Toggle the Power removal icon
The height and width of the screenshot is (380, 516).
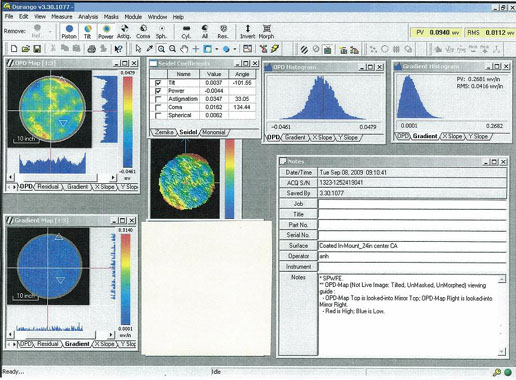point(106,31)
